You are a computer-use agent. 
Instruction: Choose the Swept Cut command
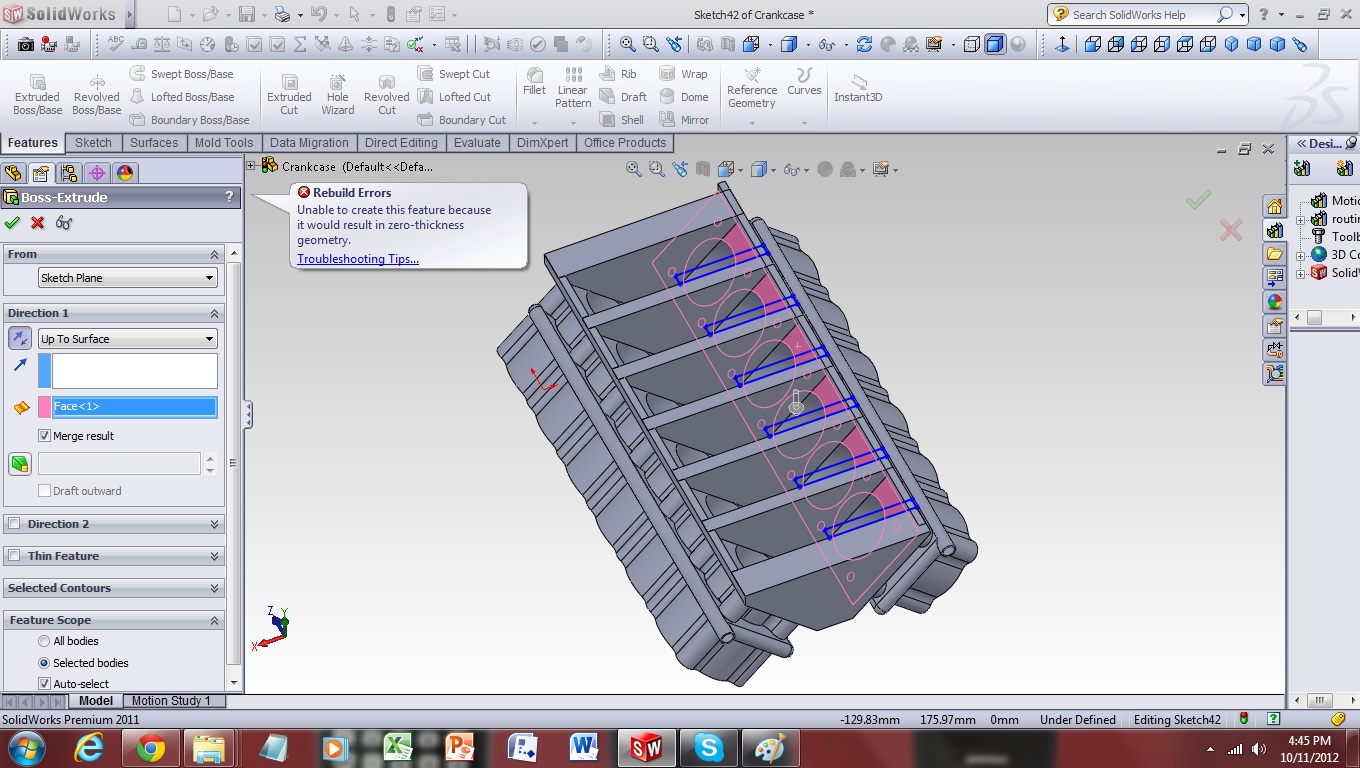(454, 74)
